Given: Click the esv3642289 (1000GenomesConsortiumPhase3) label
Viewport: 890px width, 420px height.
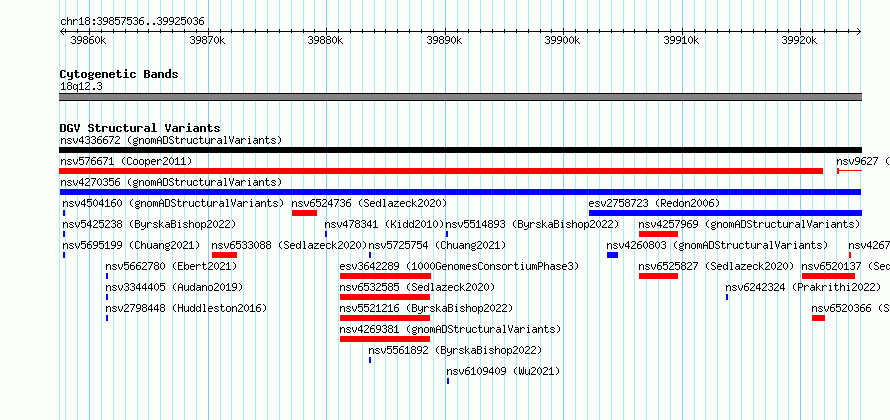Looking at the screenshot, I should click(x=459, y=266).
